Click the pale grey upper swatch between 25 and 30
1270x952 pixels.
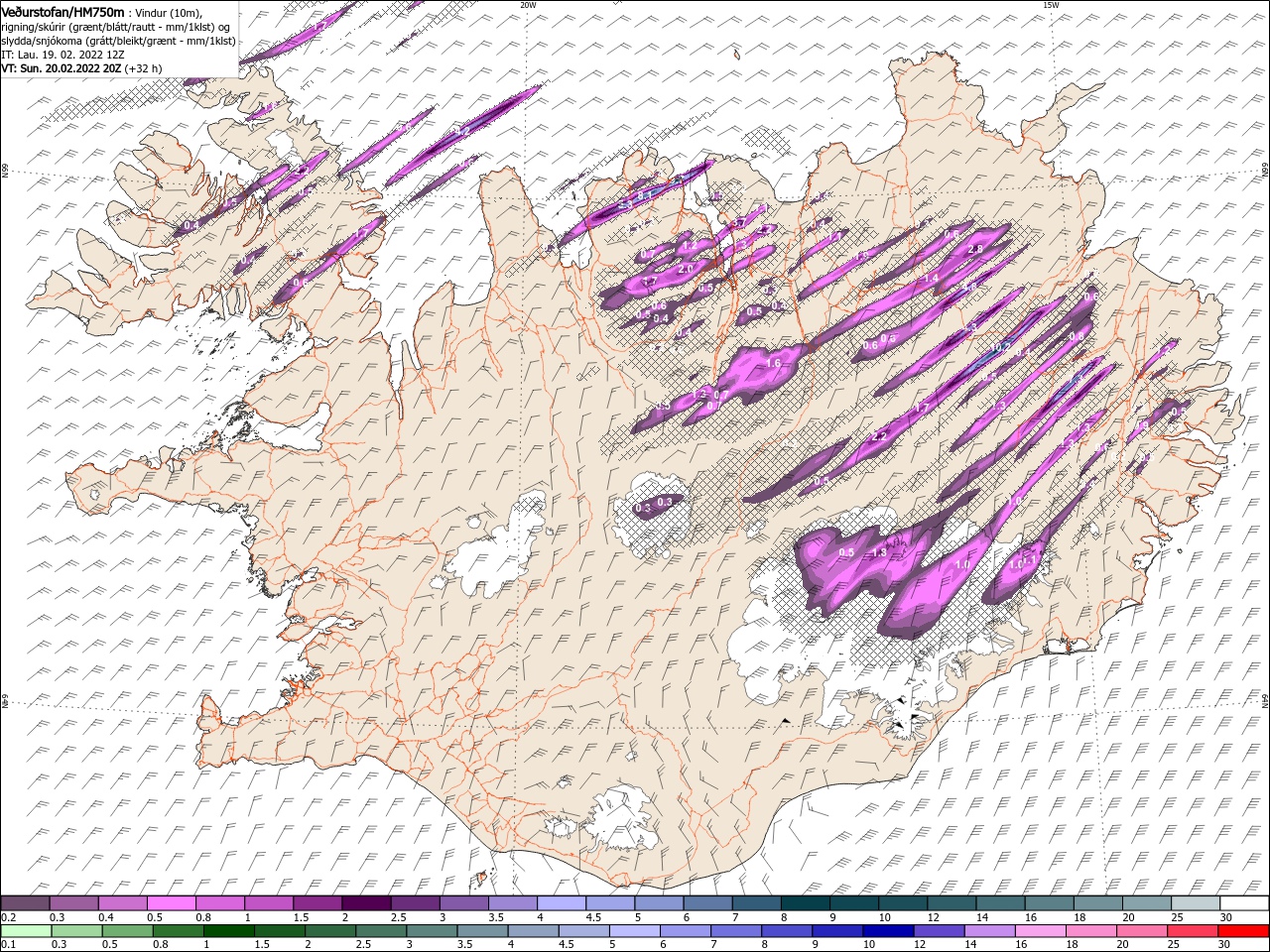pos(1195,903)
